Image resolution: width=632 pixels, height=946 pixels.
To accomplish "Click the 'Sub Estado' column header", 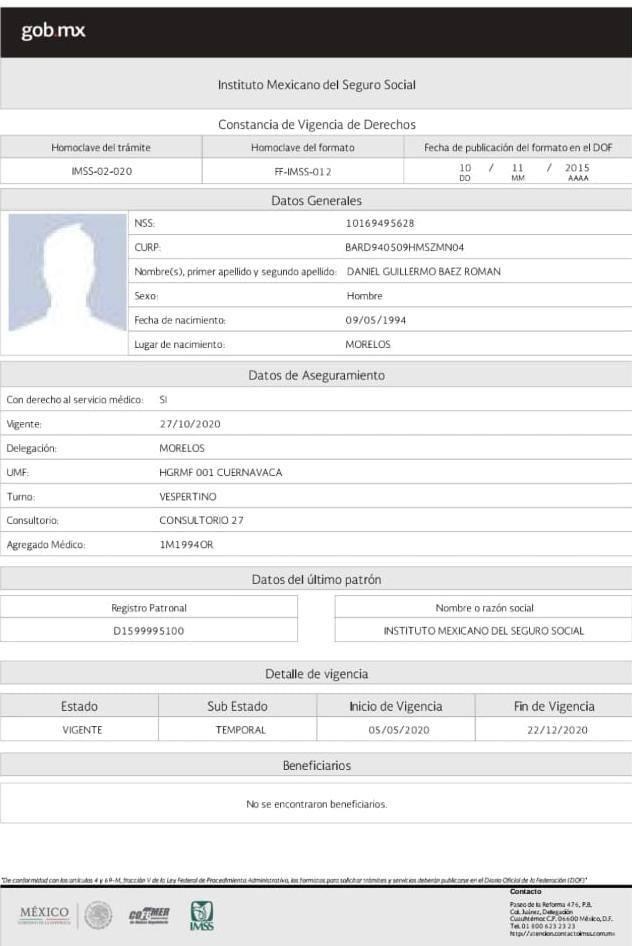I will (238, 706).
